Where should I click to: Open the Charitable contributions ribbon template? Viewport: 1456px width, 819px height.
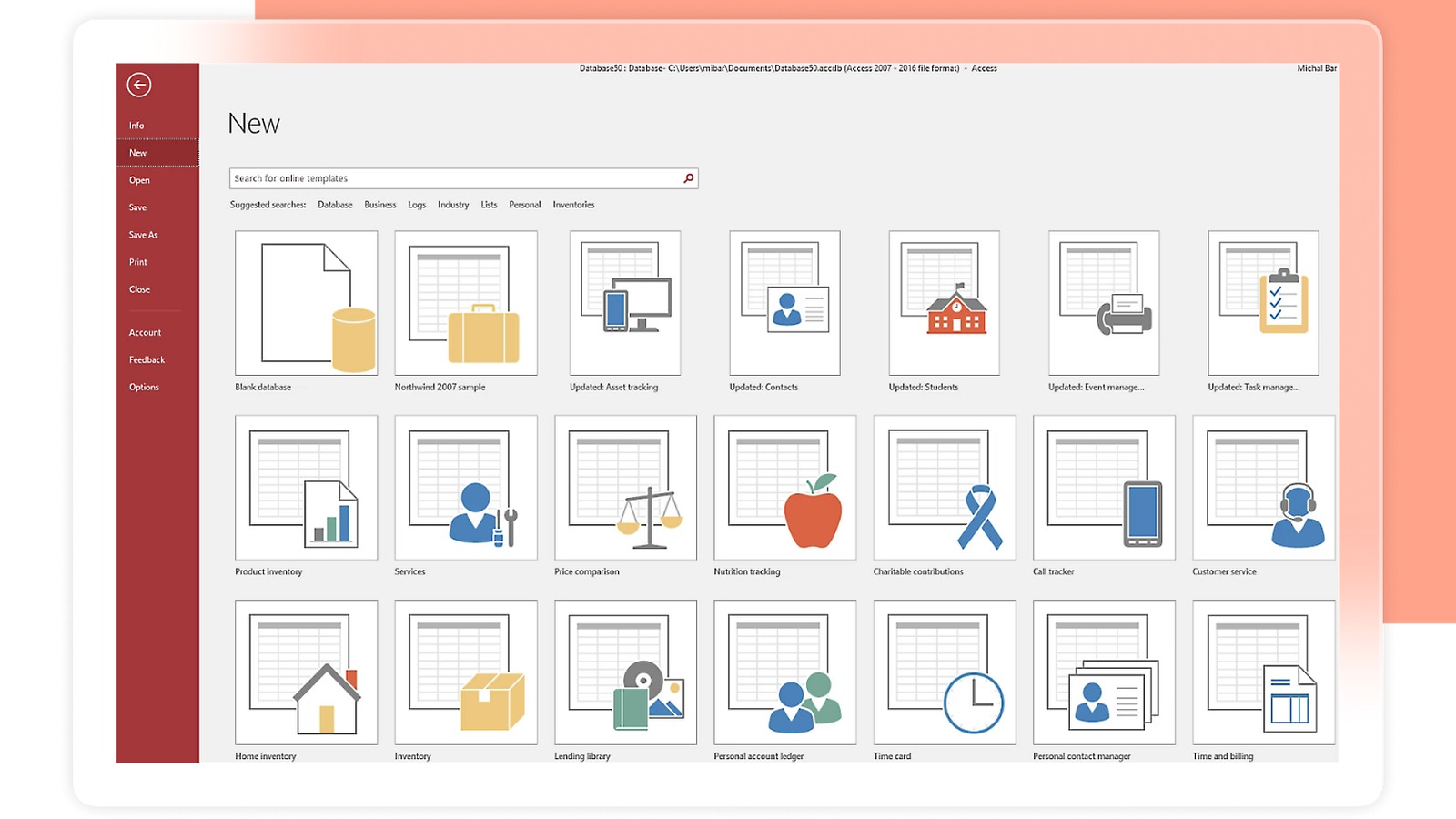point(945,488)
